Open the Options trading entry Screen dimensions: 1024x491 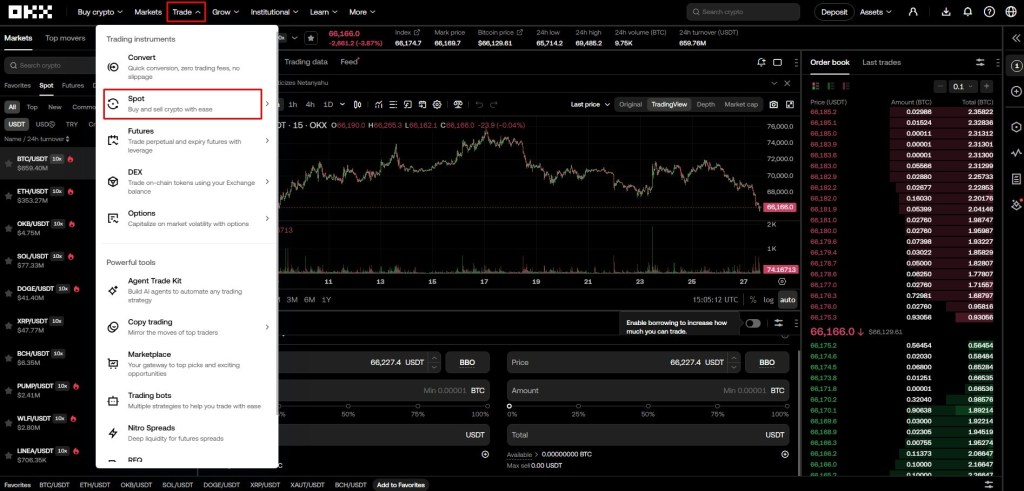click(187, 218)
